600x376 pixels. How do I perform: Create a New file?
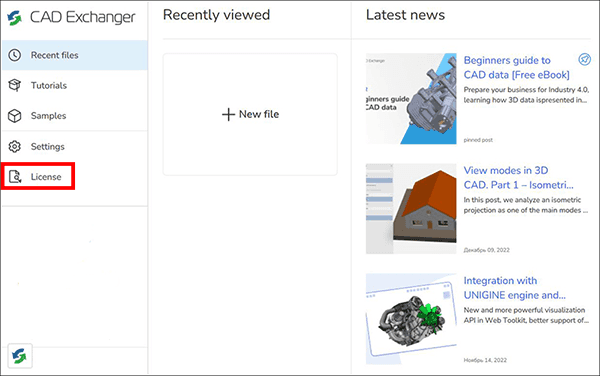coord(250,114)
